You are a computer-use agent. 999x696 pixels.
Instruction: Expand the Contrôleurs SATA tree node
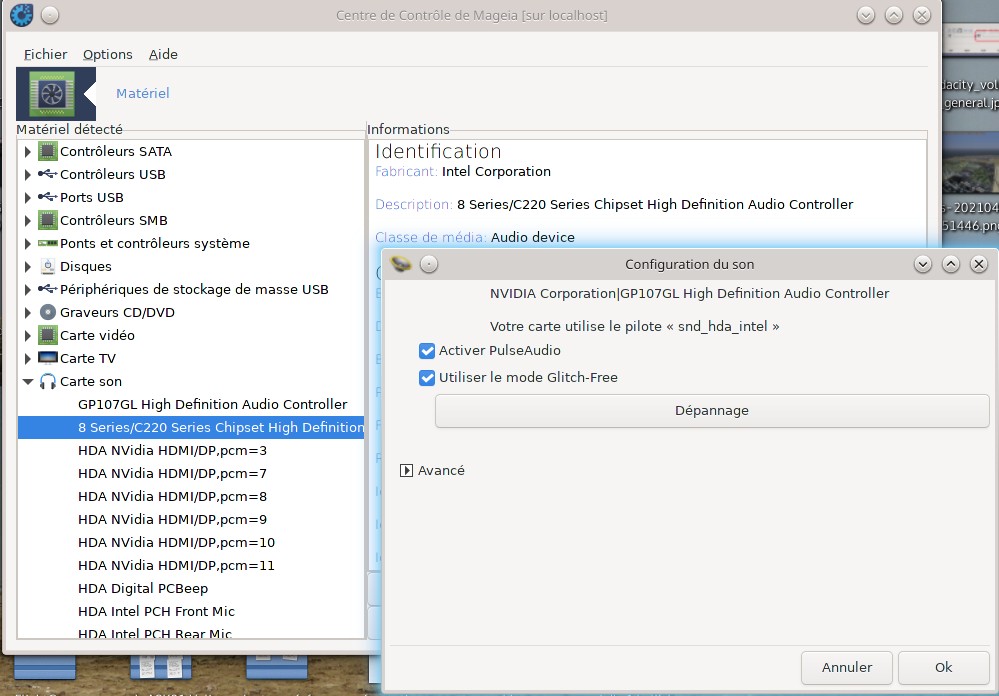click(x=27, y=152)
